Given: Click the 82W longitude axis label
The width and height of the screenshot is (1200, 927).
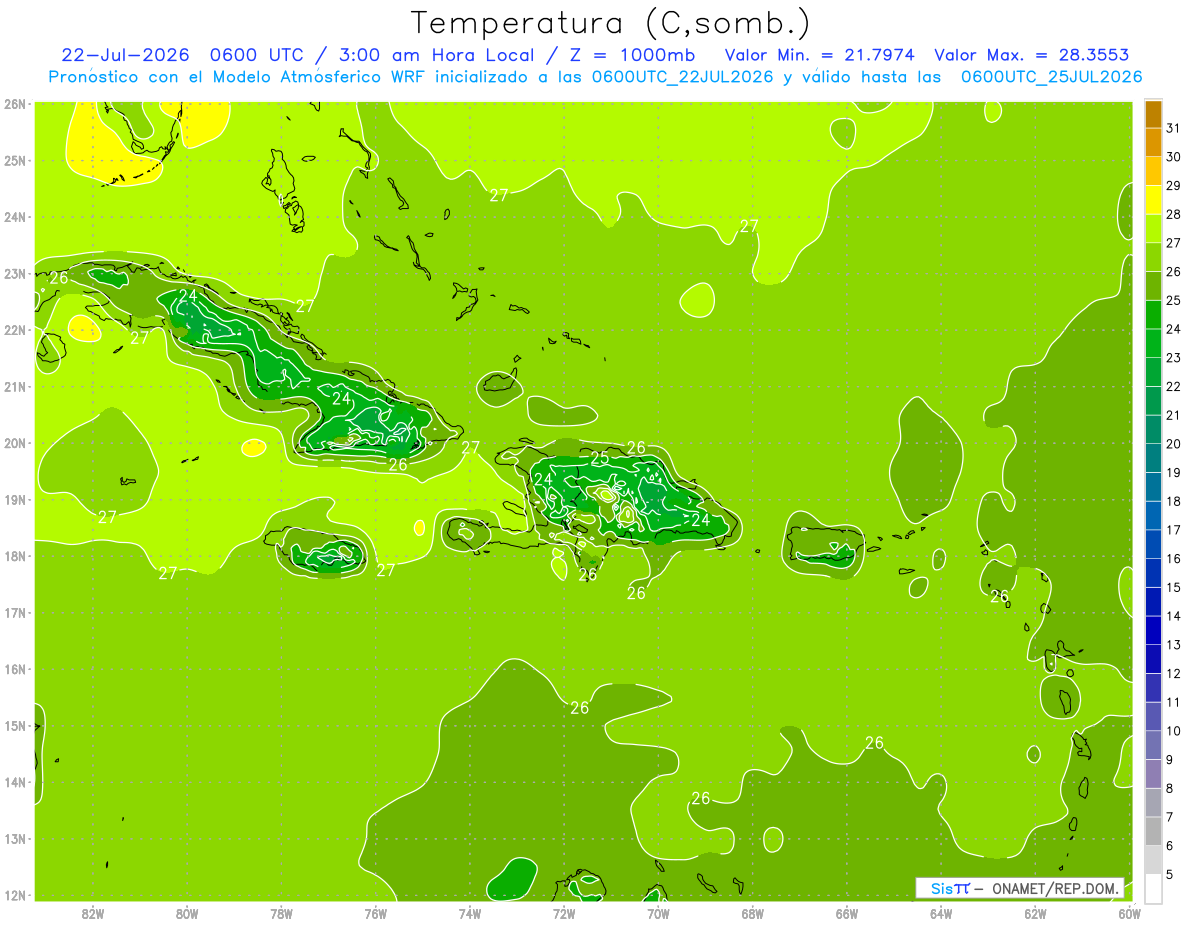Looking at the screenshot, I should click(92, 913).
